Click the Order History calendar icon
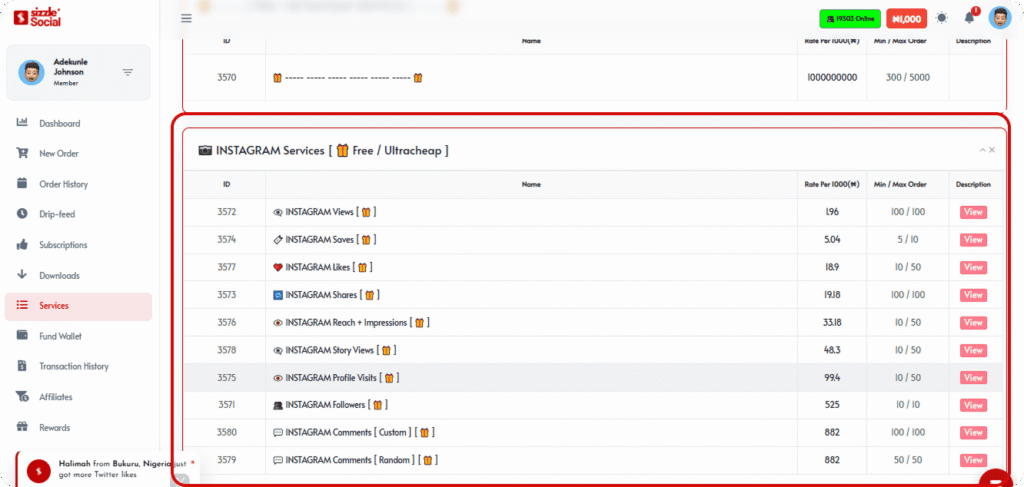Screen dimensions: 1024x487 22,183
